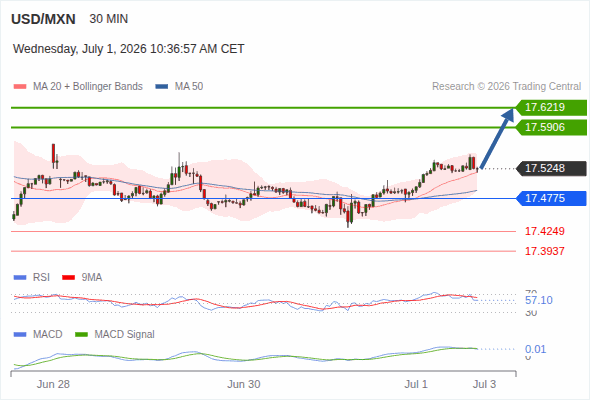Click the RSI value 57.10
Screen dimensions: 590x400
[539, 300]
